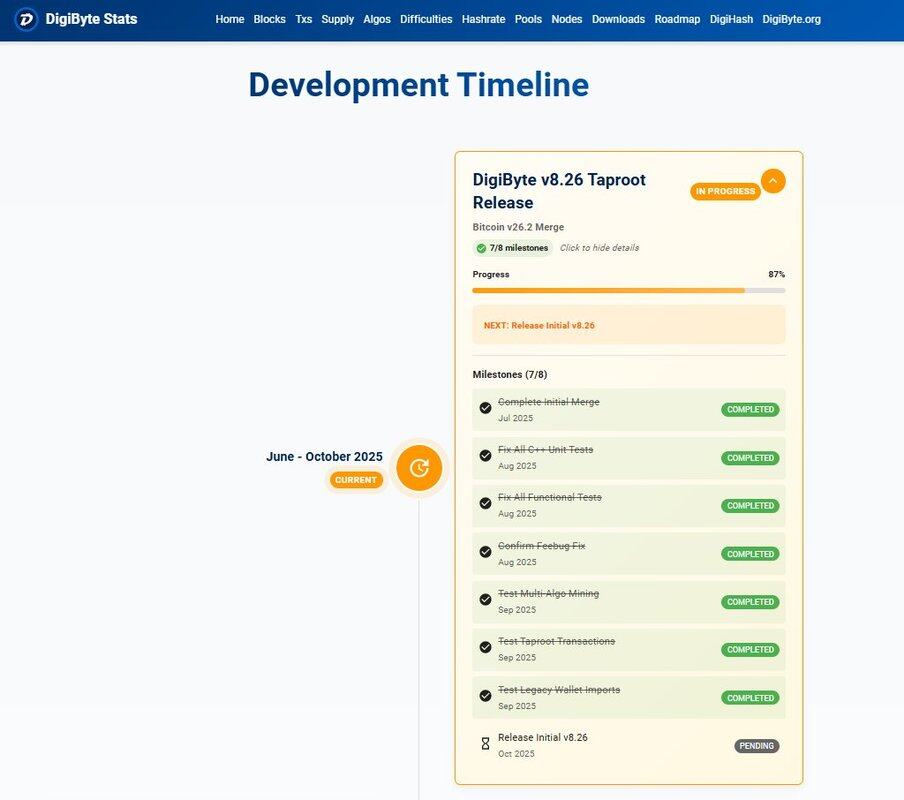The image size is (904, 800).
Task: Click checkmark icon for Fix All C++ Unit Tests
Action: click(485, 456)
